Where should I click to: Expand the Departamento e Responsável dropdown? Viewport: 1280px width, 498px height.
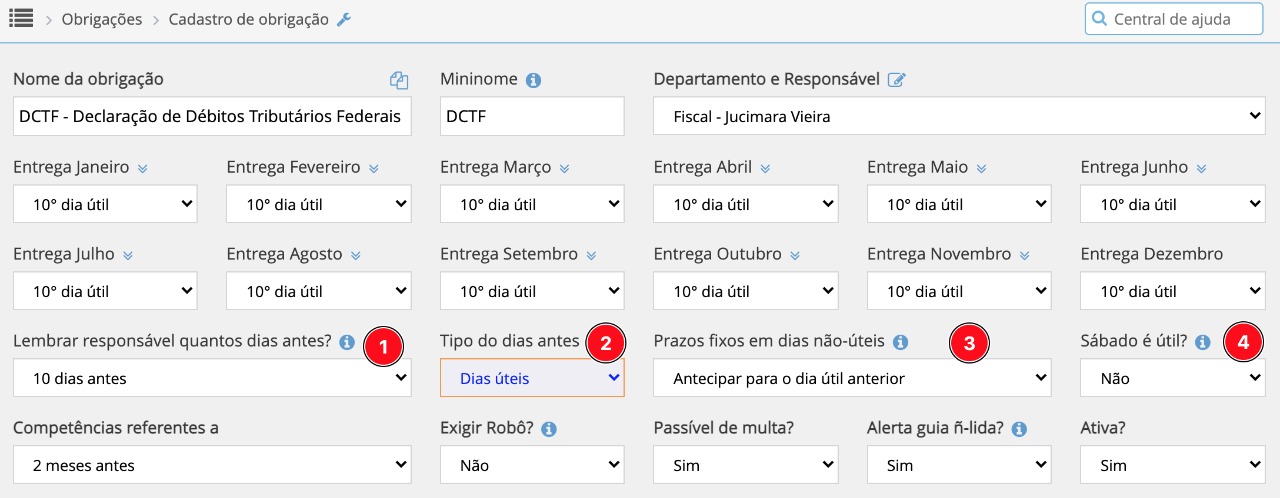[x=959, y=116]
